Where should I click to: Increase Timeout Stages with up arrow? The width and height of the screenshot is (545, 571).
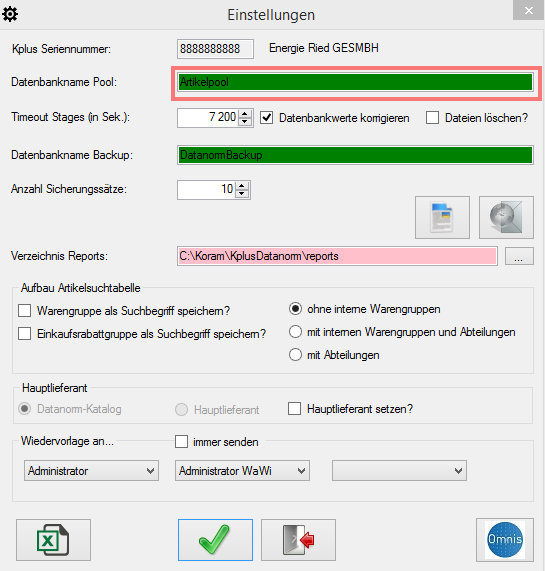pyautogui.click(x=245, y=114)
